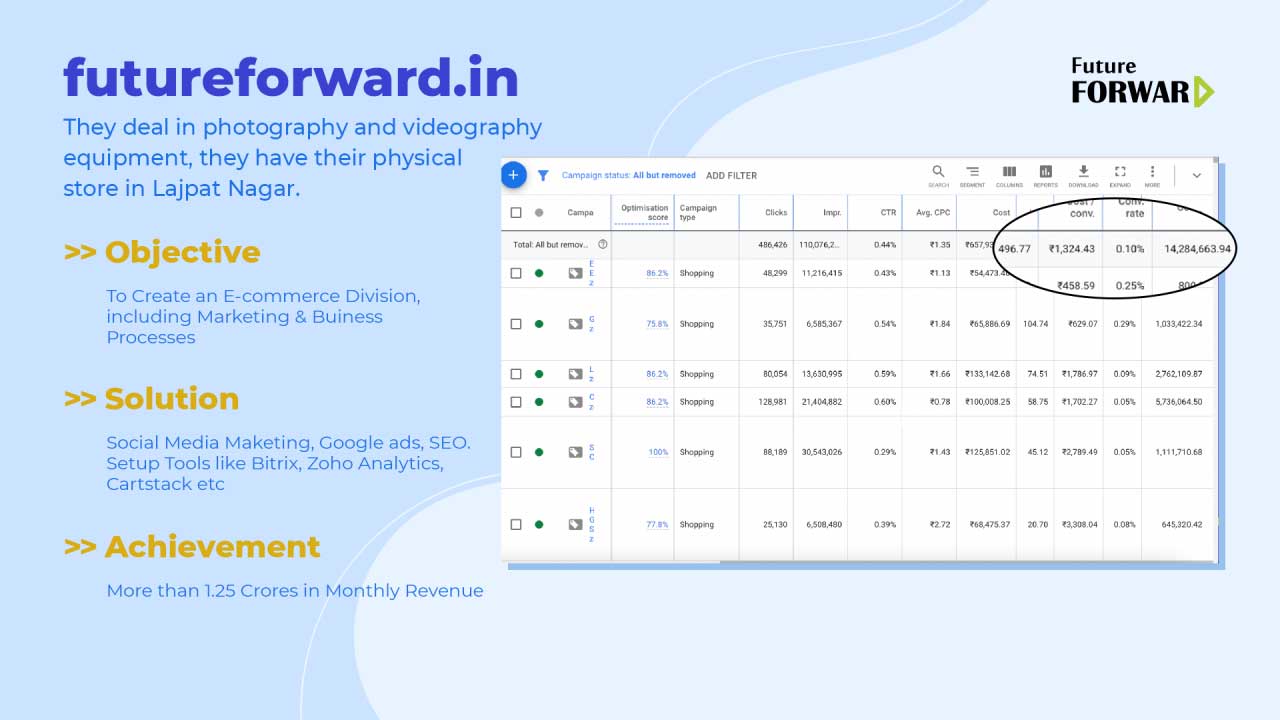Viewport: 1280px width, 720px height.
Task: Tick the checkbox in the 128,981 clicks row
Action: (516, 402)
